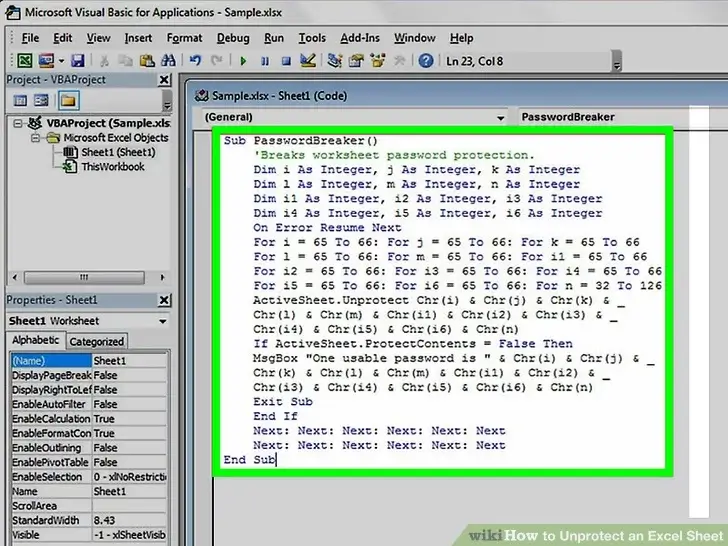Click the Break pause icon
The image size is (728, 546).
tap(265, 61)
